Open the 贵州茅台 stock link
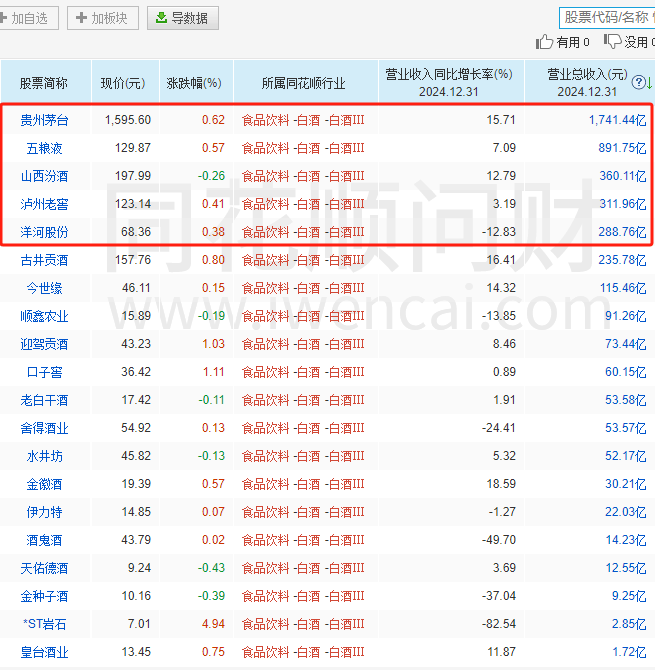Image resolution: width=655 pixels, height=670 pixels. 44,120
